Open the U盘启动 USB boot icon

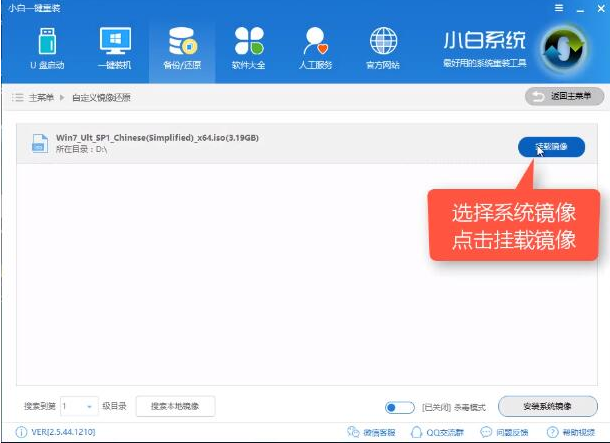[x=47, y=48]
